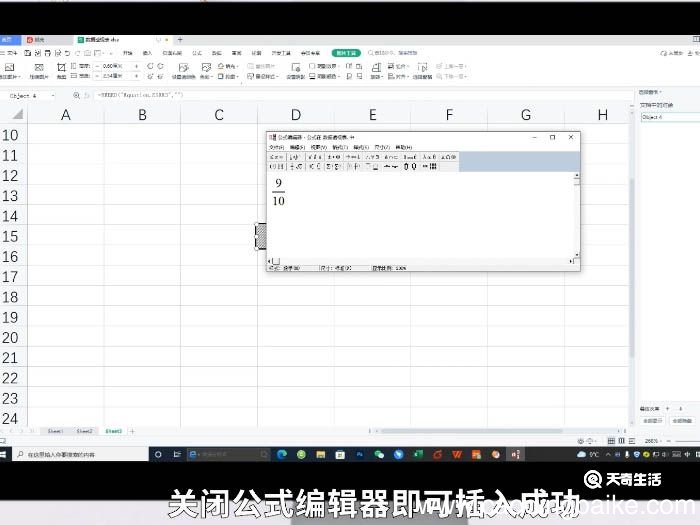
Task: Click the ribbon search commands box
Action: point(393,53)
